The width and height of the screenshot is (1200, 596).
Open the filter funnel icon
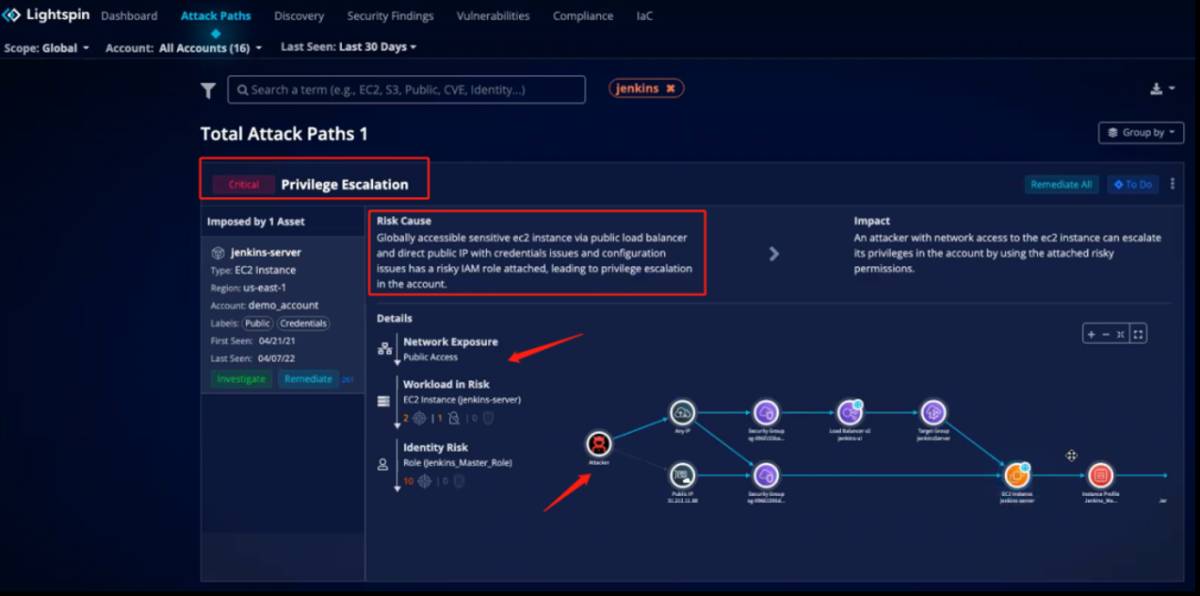pyautogui.click(x=208, y=91)
